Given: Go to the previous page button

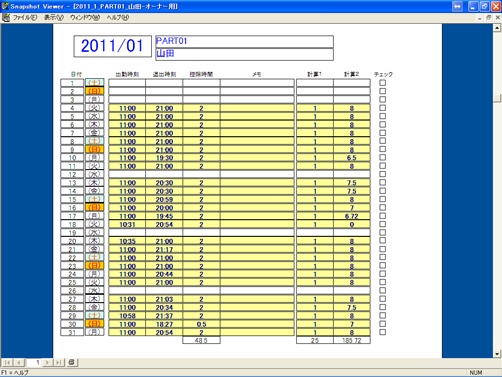Looking at the screenshot, I should (x=19, y=362).
